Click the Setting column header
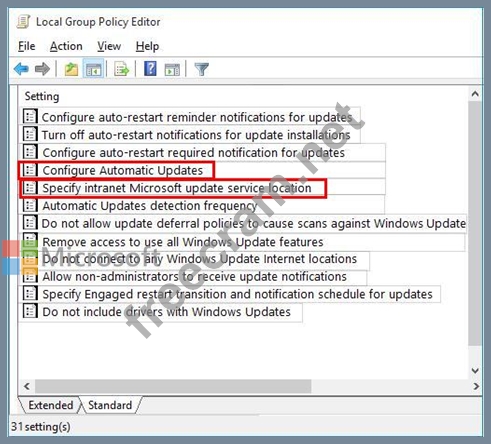This screenshot has height=444, width=491. coord(42,96)
